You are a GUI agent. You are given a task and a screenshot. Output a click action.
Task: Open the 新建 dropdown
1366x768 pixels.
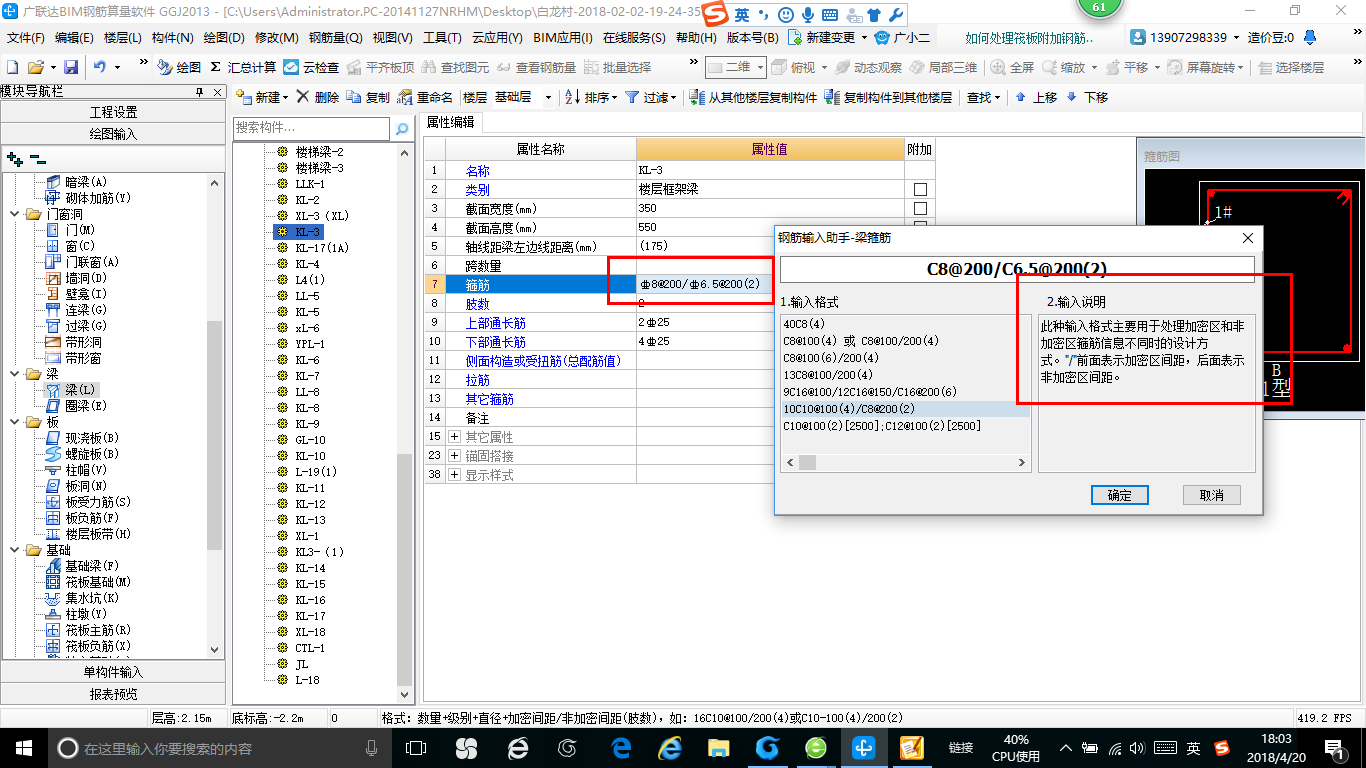[x=264, y=97]
